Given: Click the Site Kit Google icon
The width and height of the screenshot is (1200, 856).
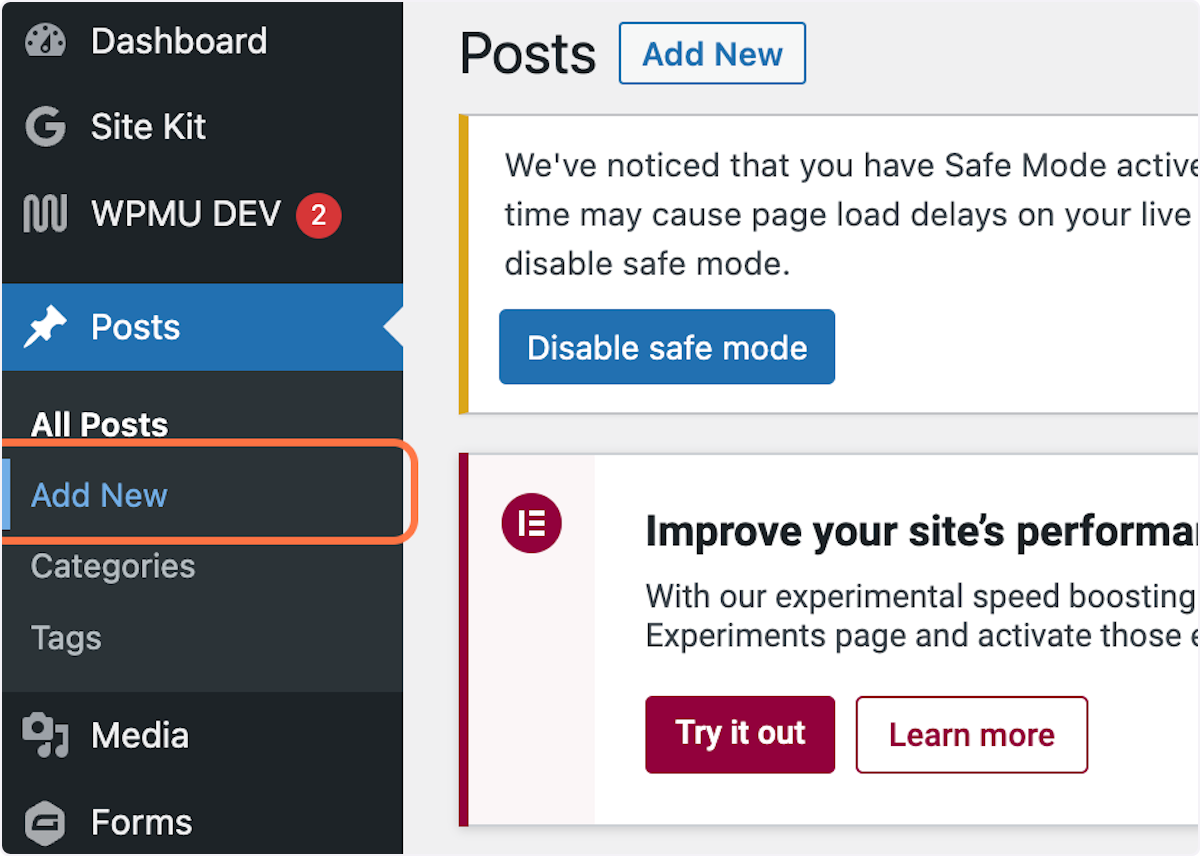Looking at the screenshot, I should pos(45,127).
